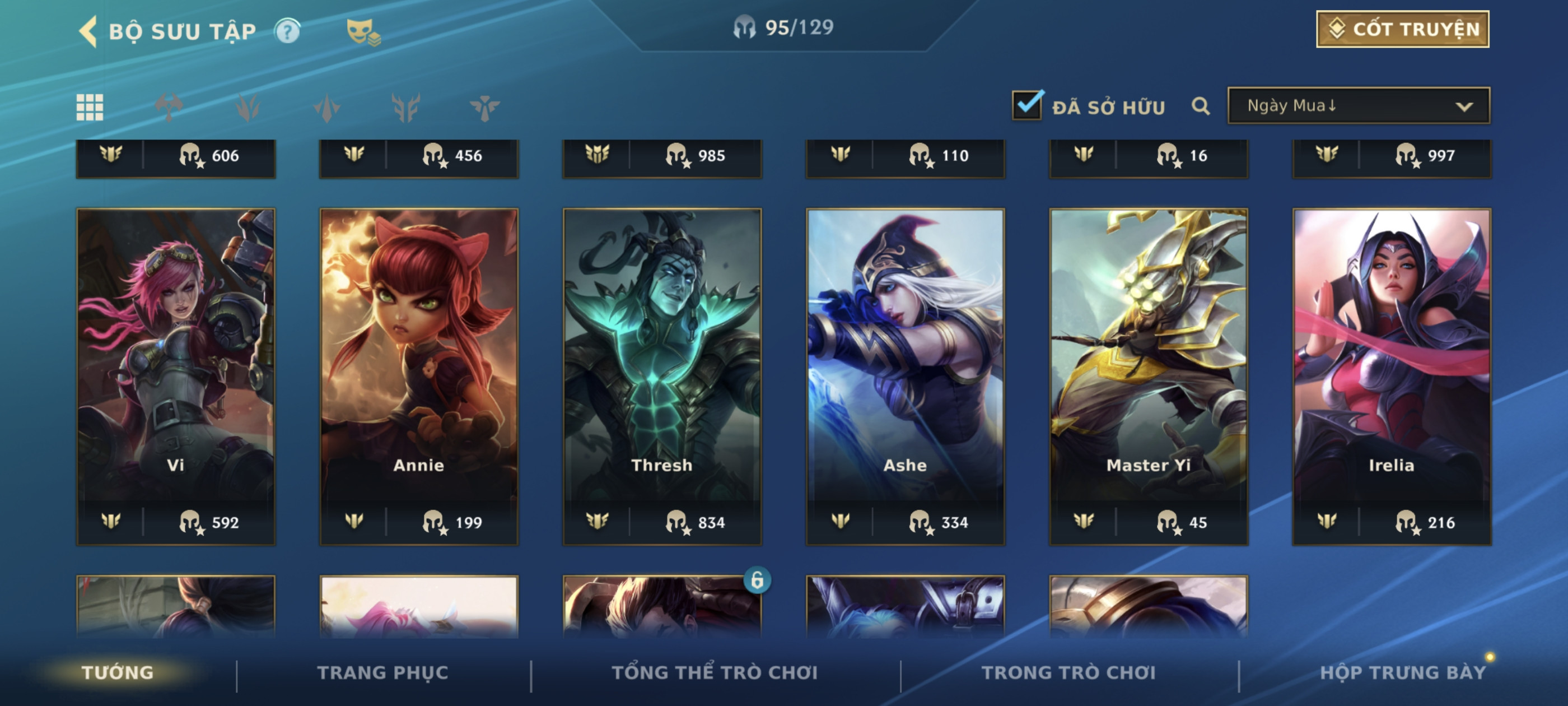This screenshot has width=1568, height=706.
Task: Select the all-champions grid filter icon
Action: pyautogui.click(x=90, y=108)
